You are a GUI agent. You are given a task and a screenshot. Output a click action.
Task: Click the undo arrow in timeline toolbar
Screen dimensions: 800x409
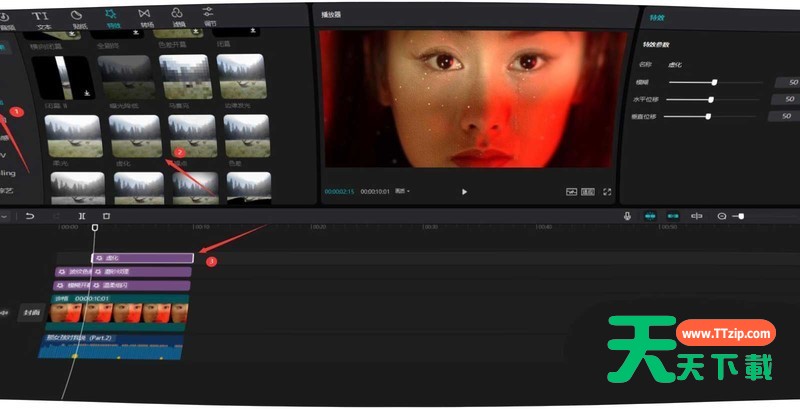tap(30, 215)
